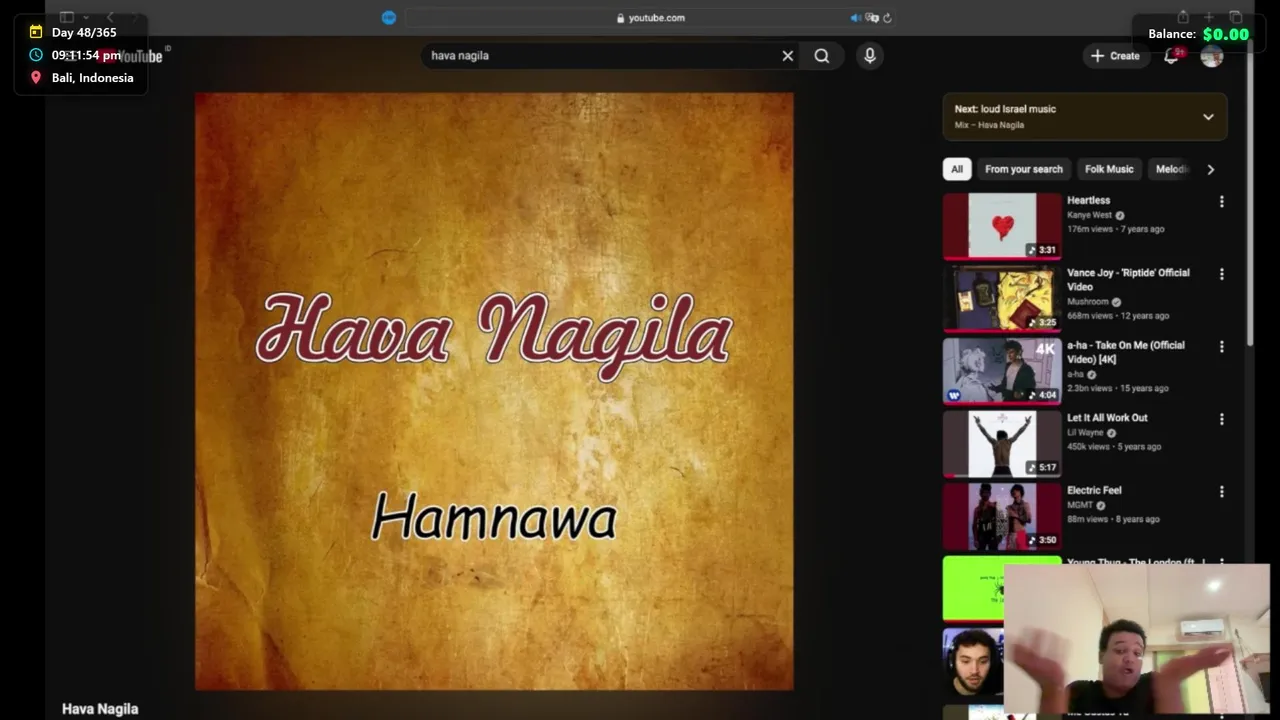The height and width of the screenshot is (720, 1280).
Task: Open the translate page icon
Action: [x=872, y=17]
